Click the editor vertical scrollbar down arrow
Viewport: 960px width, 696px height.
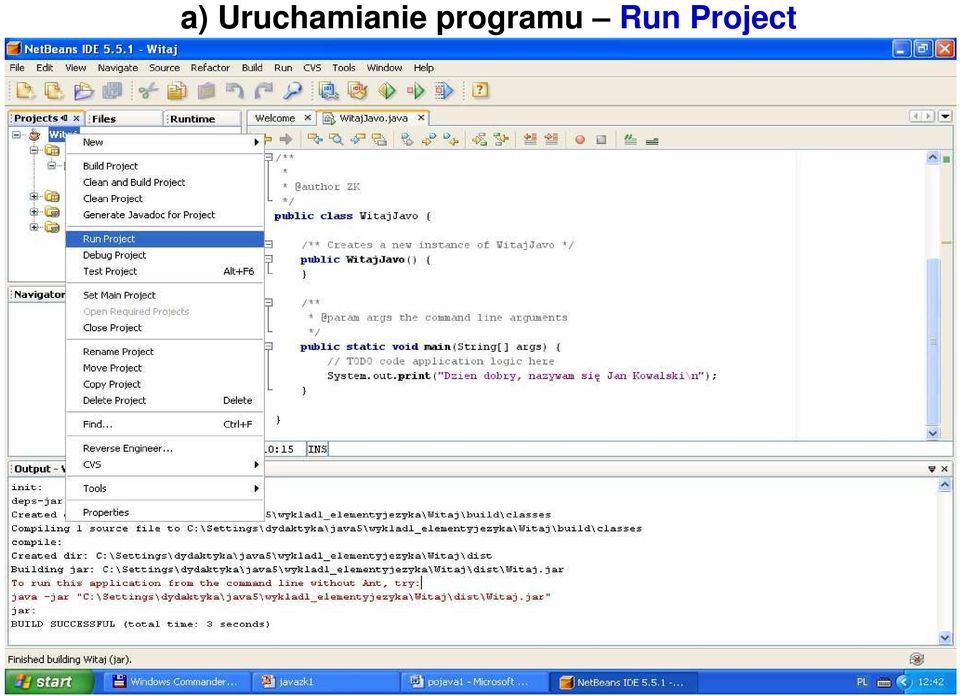[x=932, y=433]
